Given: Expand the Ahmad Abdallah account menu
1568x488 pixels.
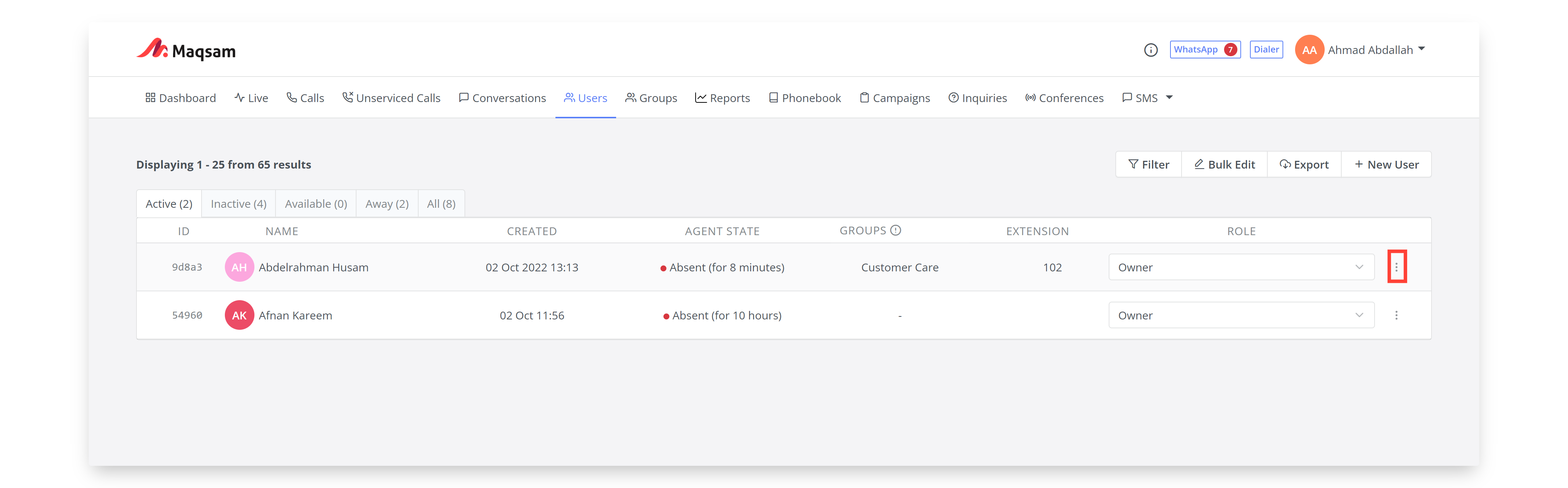Looking at the screenshot, I should click(1376, 50).
